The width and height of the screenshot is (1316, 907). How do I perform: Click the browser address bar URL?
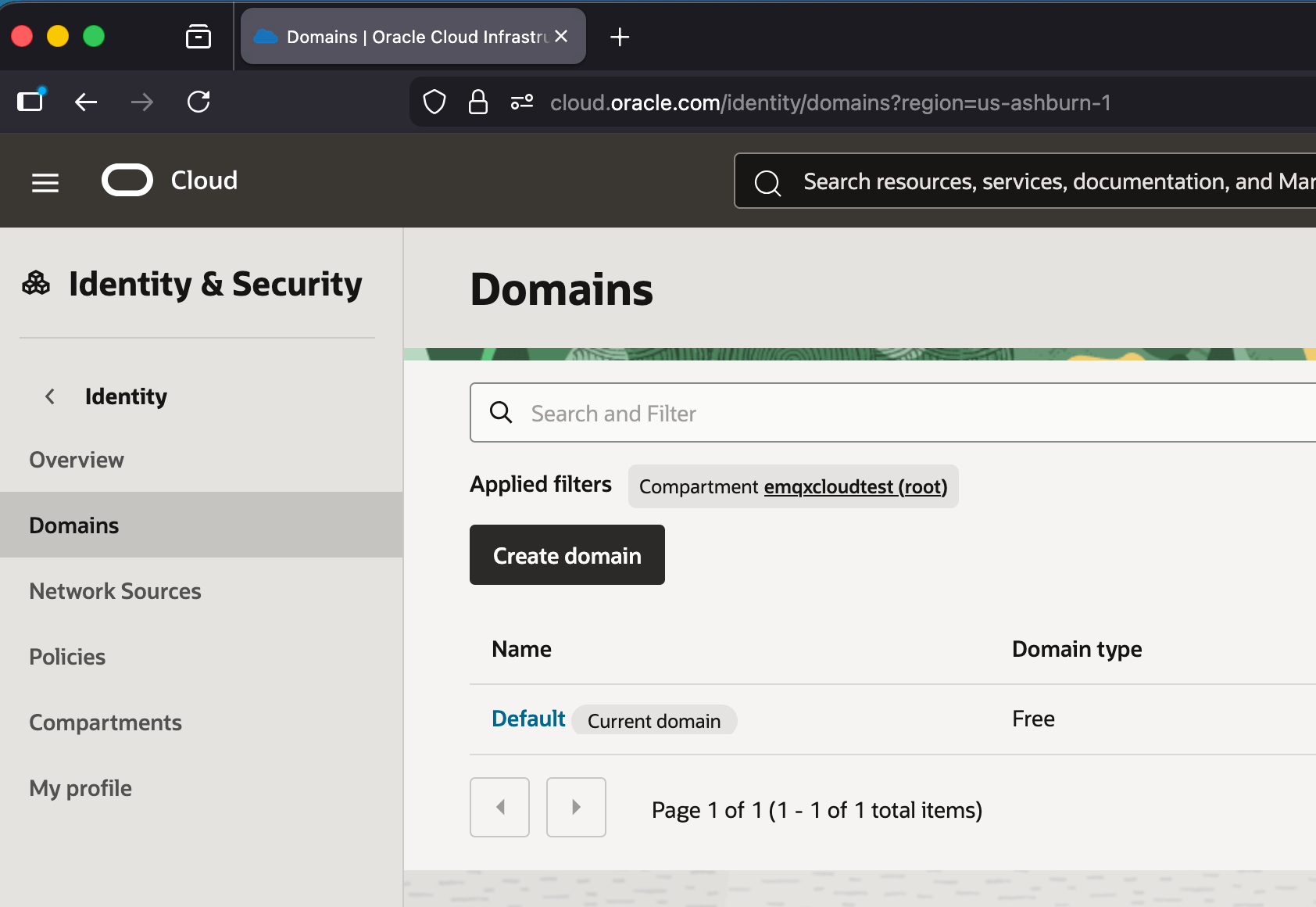[830, 102]
